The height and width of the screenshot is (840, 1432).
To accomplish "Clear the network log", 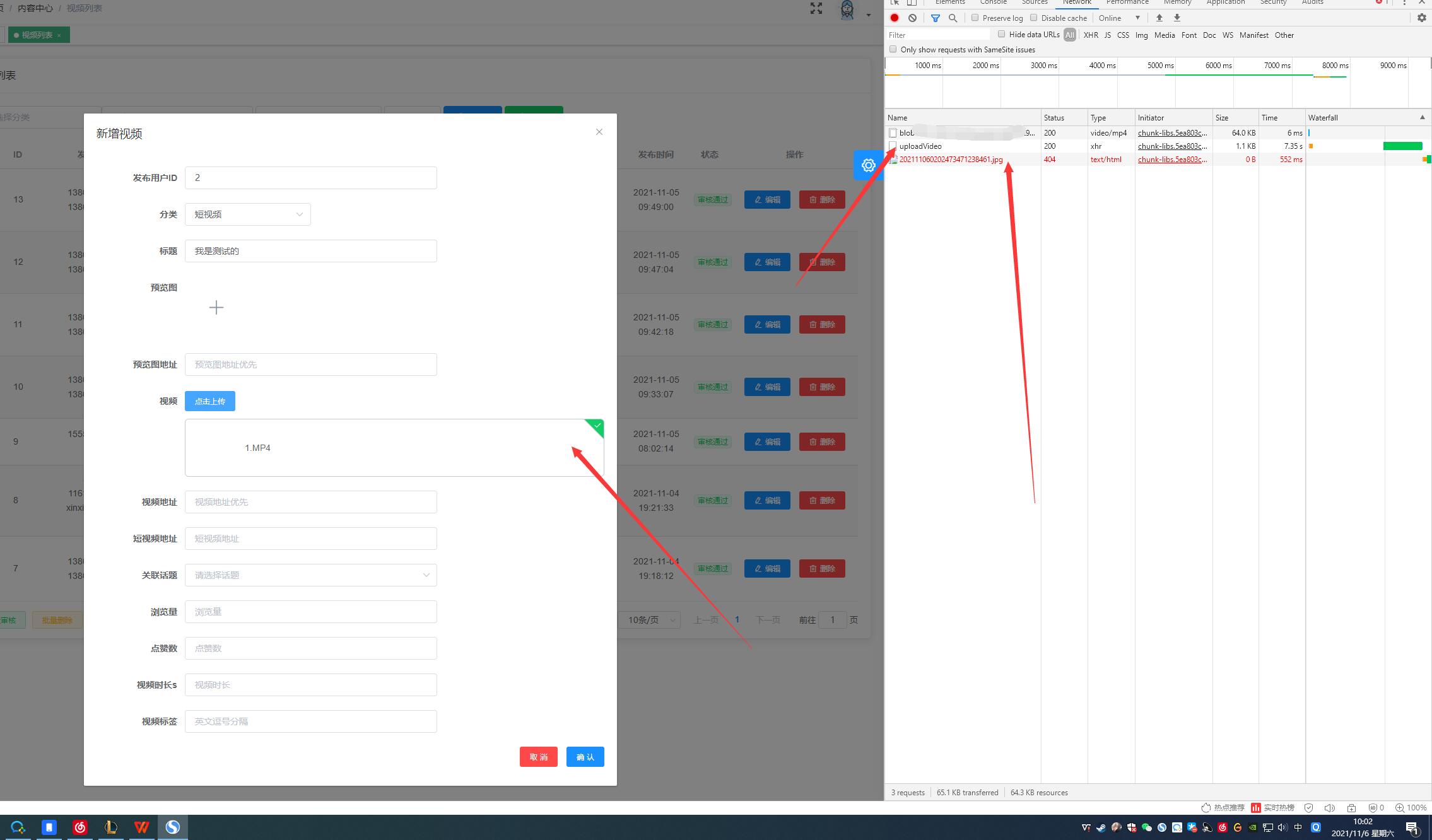I will [912, 18].
